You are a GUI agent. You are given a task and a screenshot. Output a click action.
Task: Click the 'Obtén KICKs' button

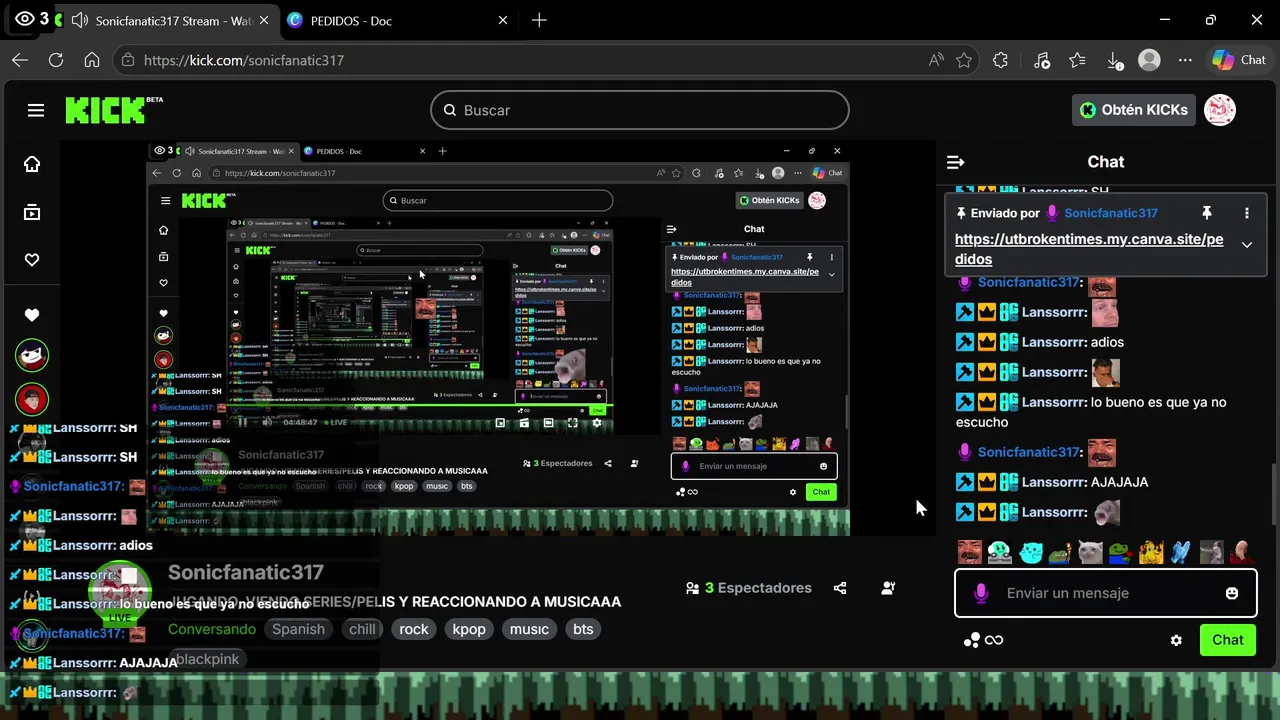tap(1133, 110)
